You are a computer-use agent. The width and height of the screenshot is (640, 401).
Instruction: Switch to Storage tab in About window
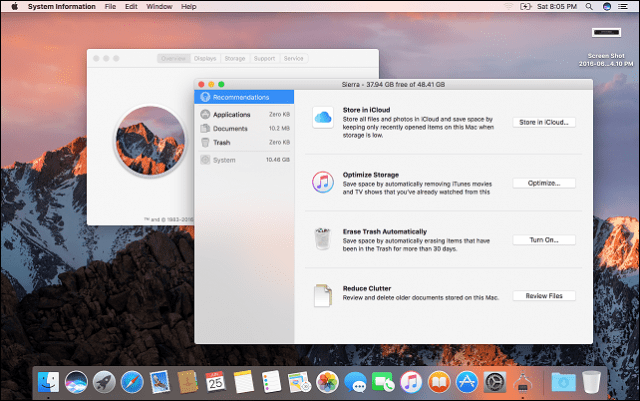[235, 58]
